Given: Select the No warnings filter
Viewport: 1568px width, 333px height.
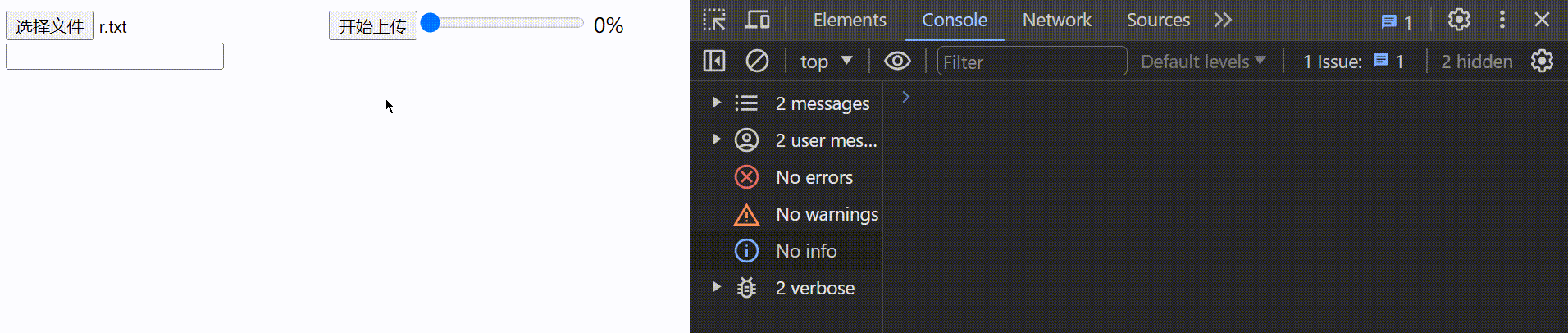Looking at the screenshot, I should [827, 214].
